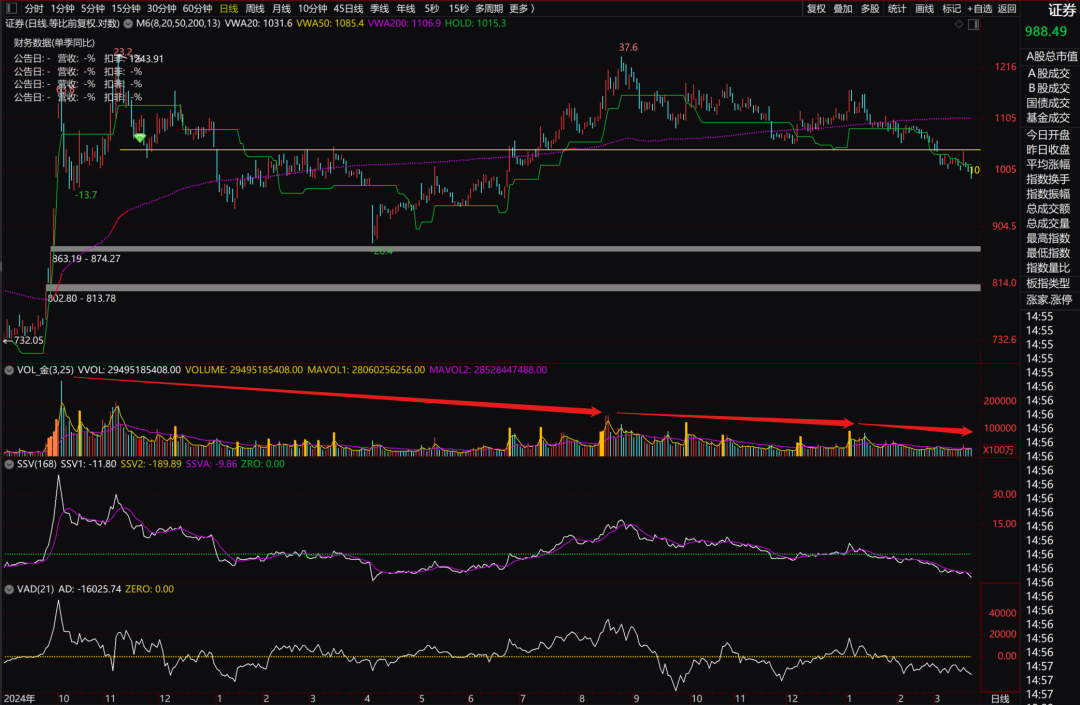Click the SSV(168) indicator label
1080x705 pixels.
coord(37,464)
